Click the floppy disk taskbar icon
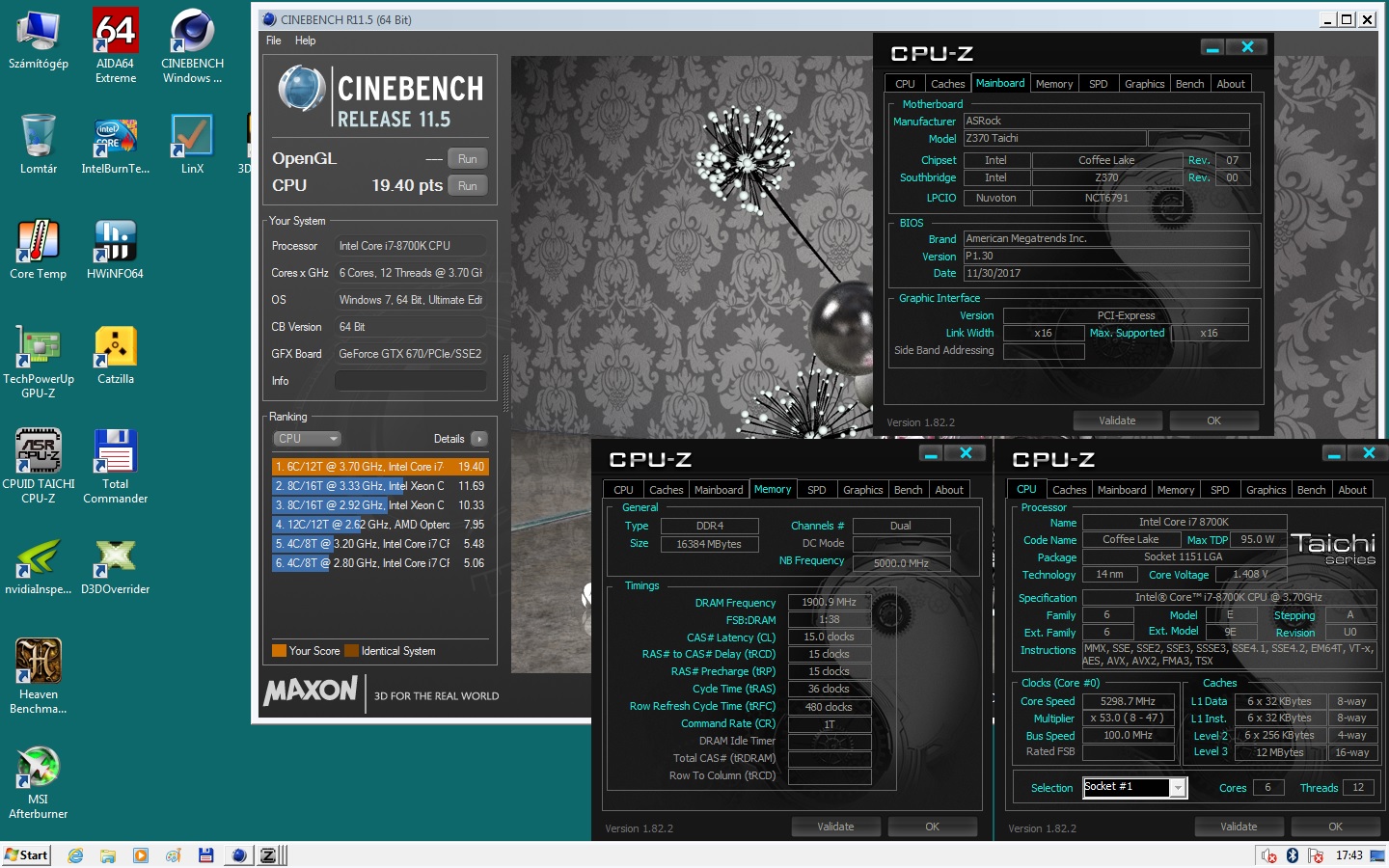 (205, 855)
